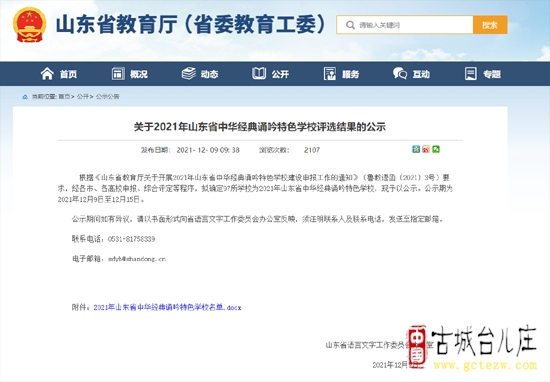
Task: Go to 公示公告 in breadcrumb
Action: [x=107, y=96]
